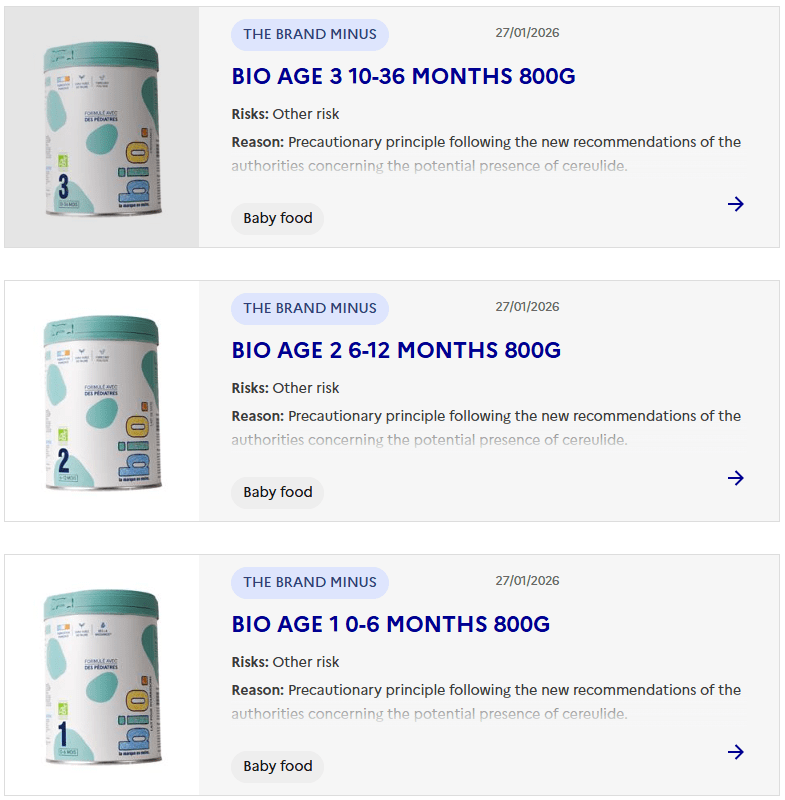The width and height of the screenshot is (785, 800).
Task: Click the Baby food tag on Age 2 card
Action: point(278,492)
